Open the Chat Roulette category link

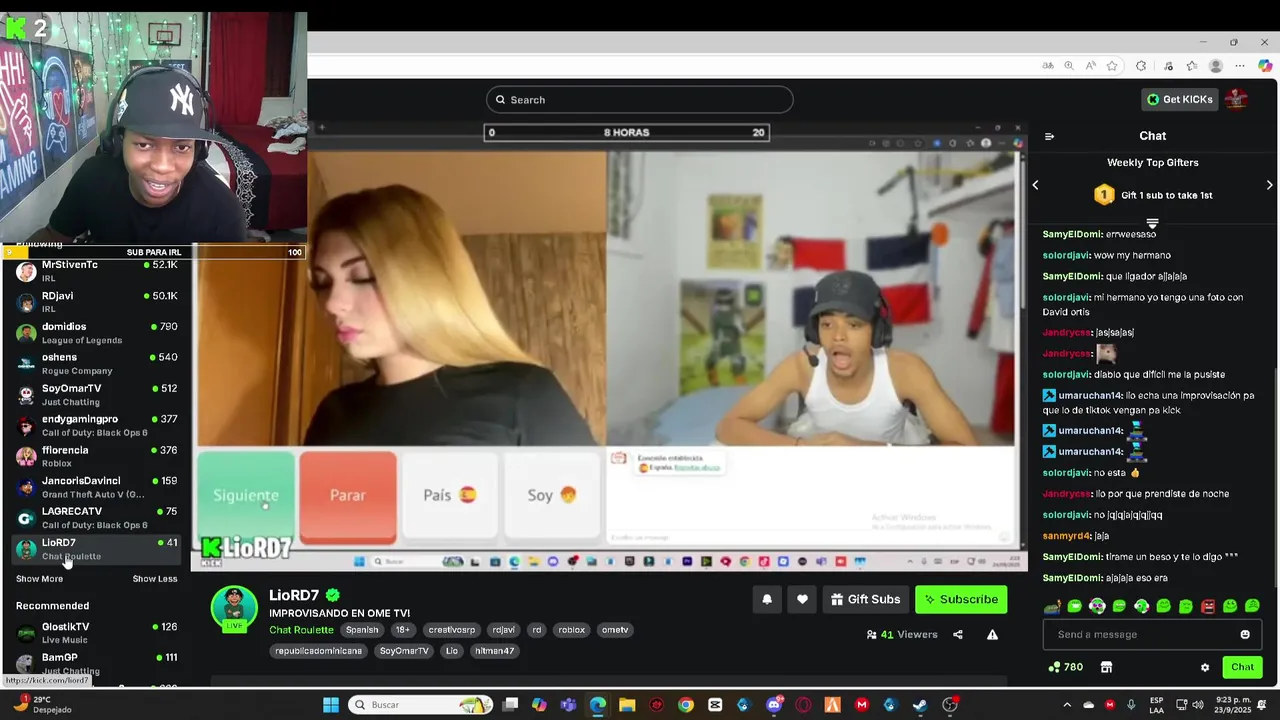[301, 630]
